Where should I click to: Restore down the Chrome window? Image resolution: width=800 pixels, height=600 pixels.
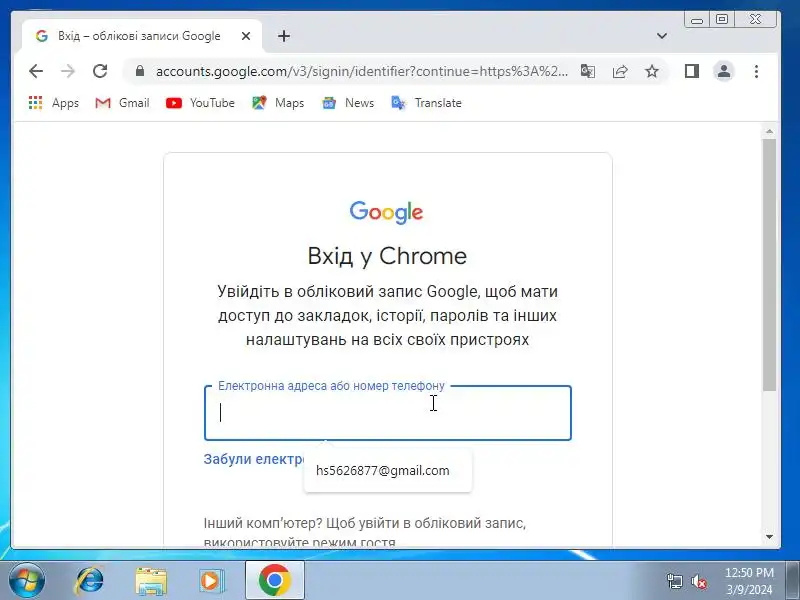click(721, 19)
